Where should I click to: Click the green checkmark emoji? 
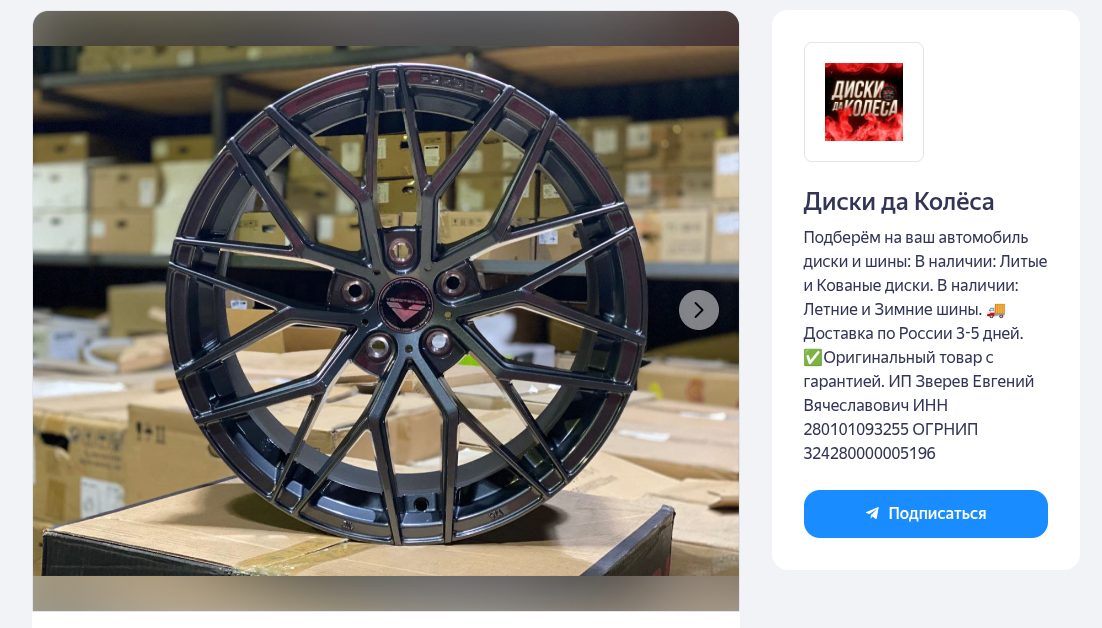[812, 358]
